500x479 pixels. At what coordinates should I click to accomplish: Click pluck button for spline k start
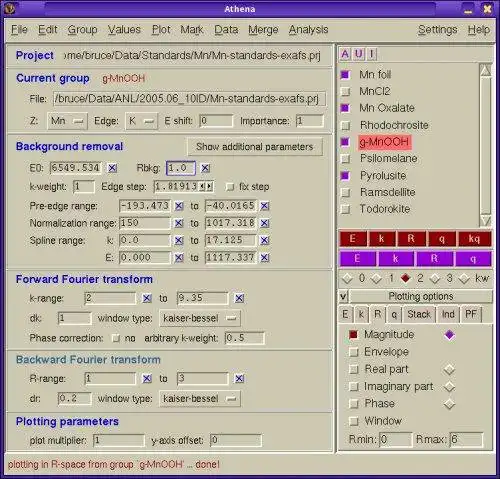(179, 240)
